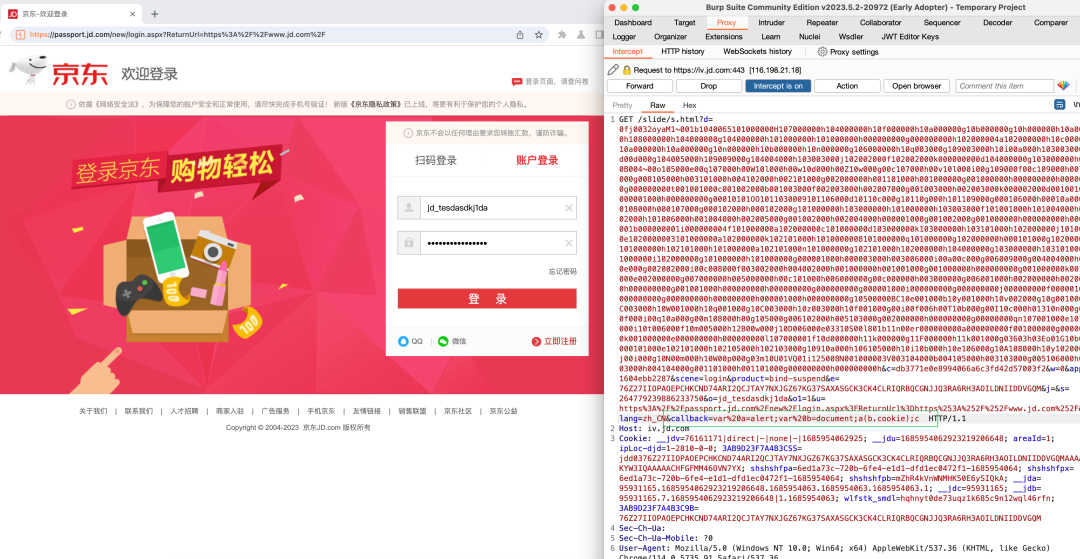The height and width of the screenshot is (559, 1080).
Task: Open the 京东隐私政策 privacy policy link
Action: coord(375,105)
